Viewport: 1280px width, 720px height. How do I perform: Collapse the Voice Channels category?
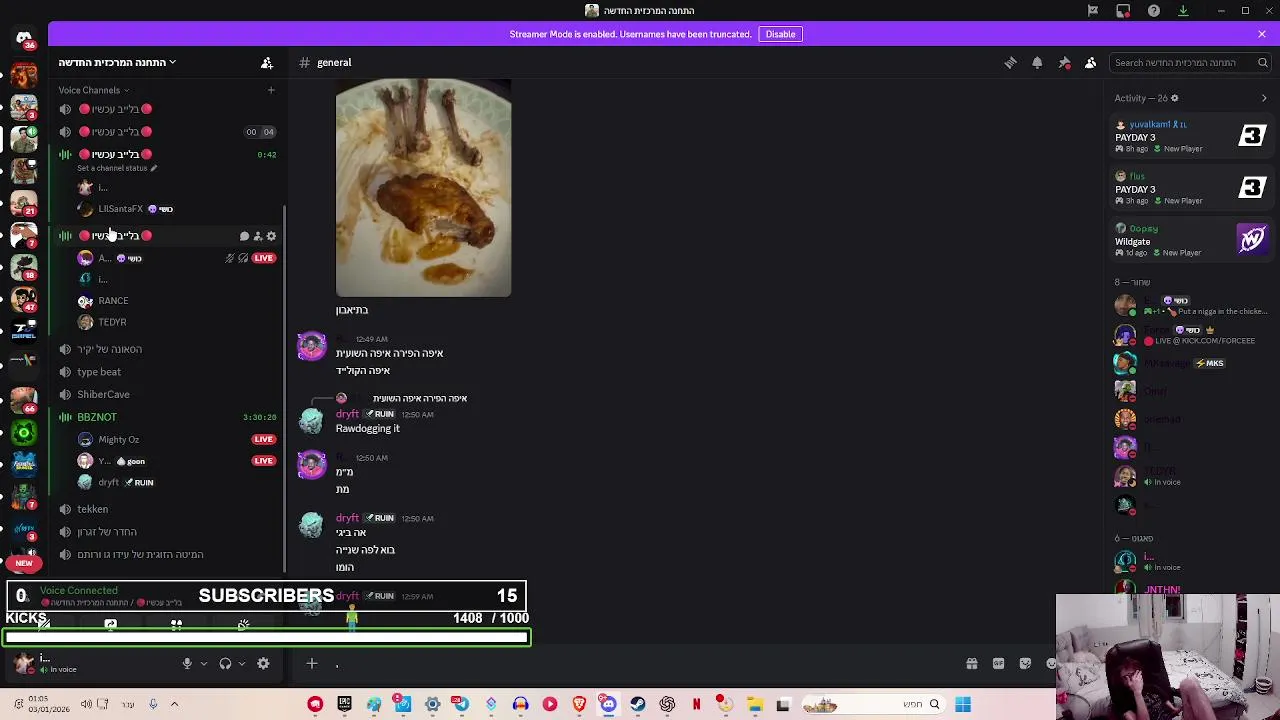pyautogui.click(x=93, y=90)
